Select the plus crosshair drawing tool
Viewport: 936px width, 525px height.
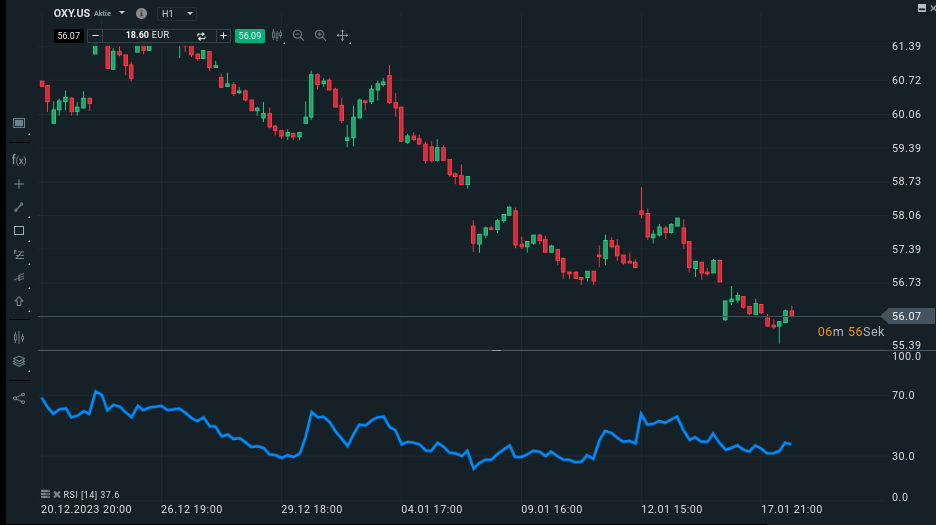[x=19, y=184]
